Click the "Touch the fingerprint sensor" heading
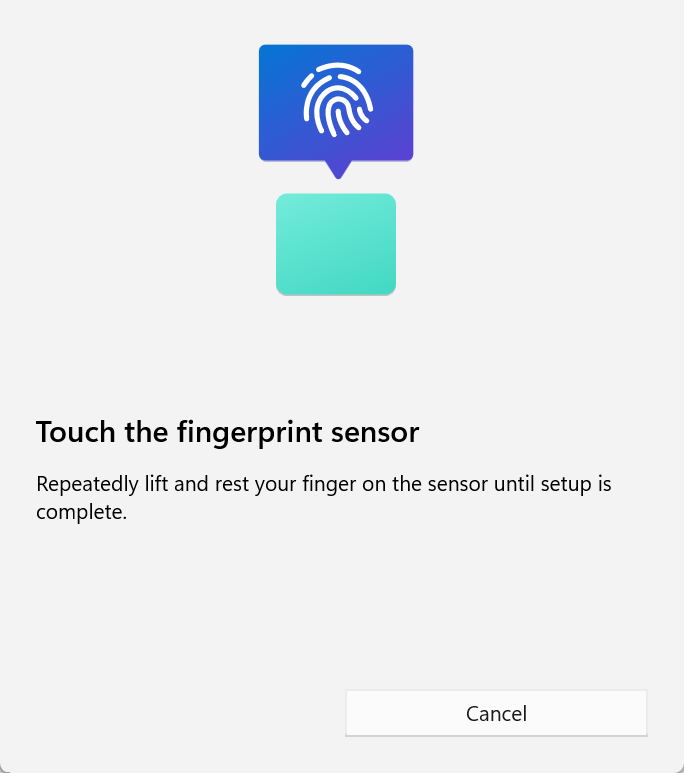Screen dimensions: 684x773 pyautogui.click(x=227, y=432)
